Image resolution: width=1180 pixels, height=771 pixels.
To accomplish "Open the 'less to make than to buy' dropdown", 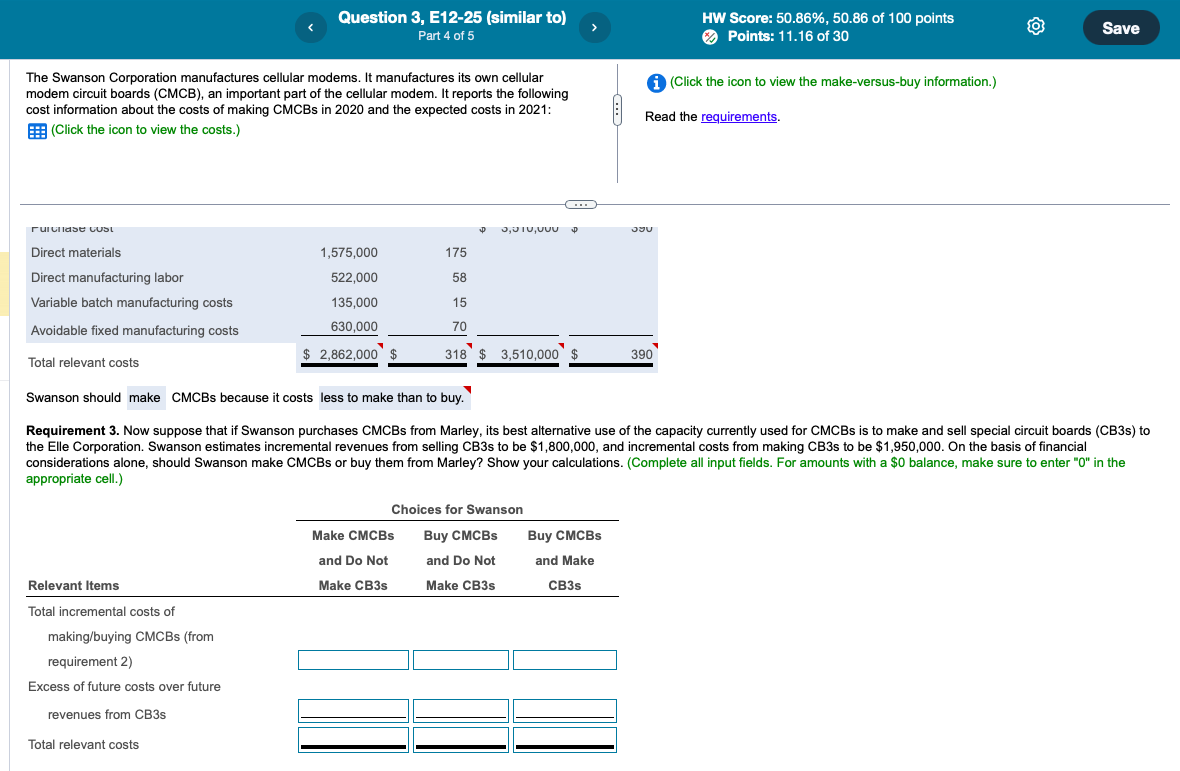I will pyautogui.click(x=392, y=397).
